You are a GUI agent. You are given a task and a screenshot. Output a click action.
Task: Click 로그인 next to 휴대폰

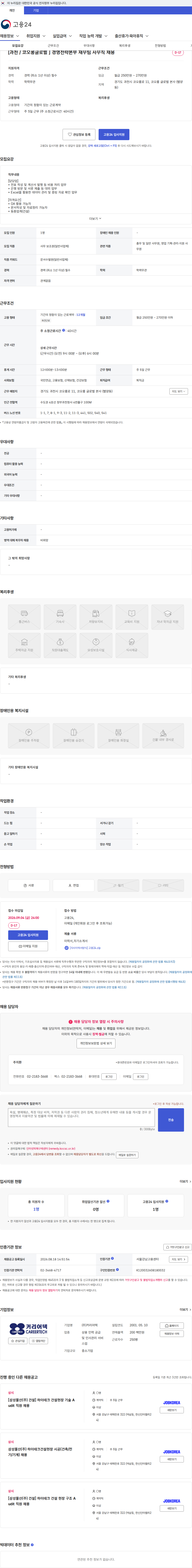109,1077
